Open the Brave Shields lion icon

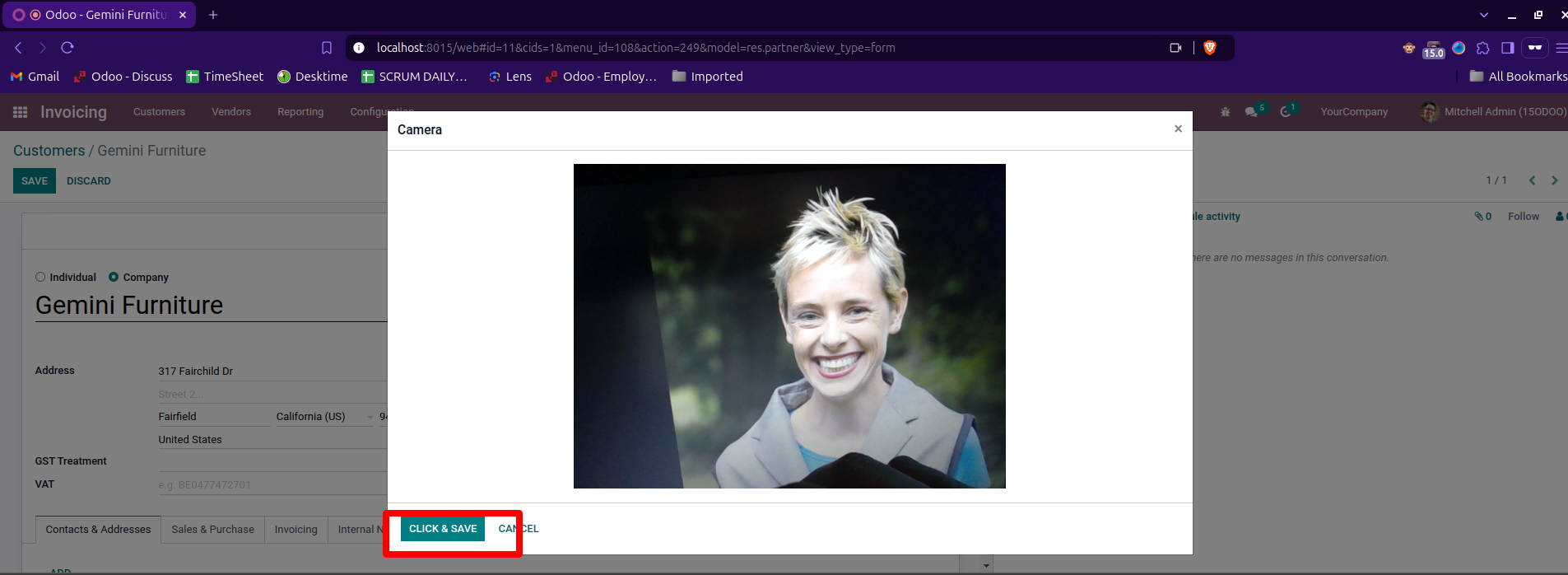[1210, 48]
